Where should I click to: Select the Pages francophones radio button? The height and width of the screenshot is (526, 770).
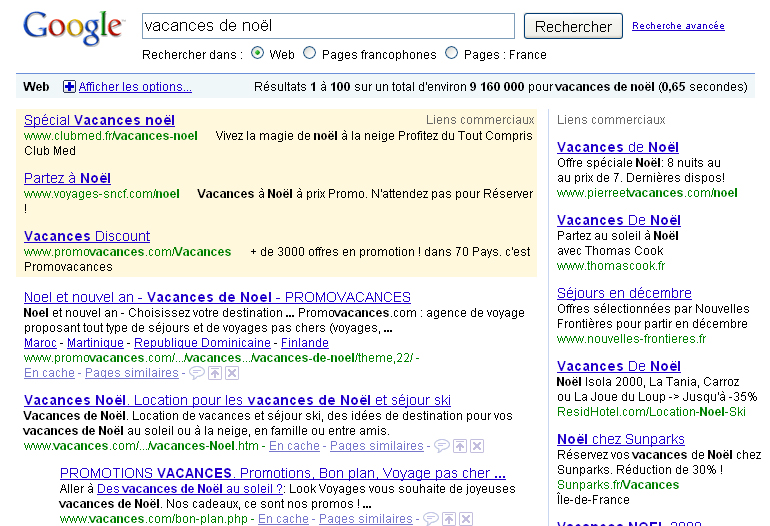pyautogui.click(x=309, y=53)
